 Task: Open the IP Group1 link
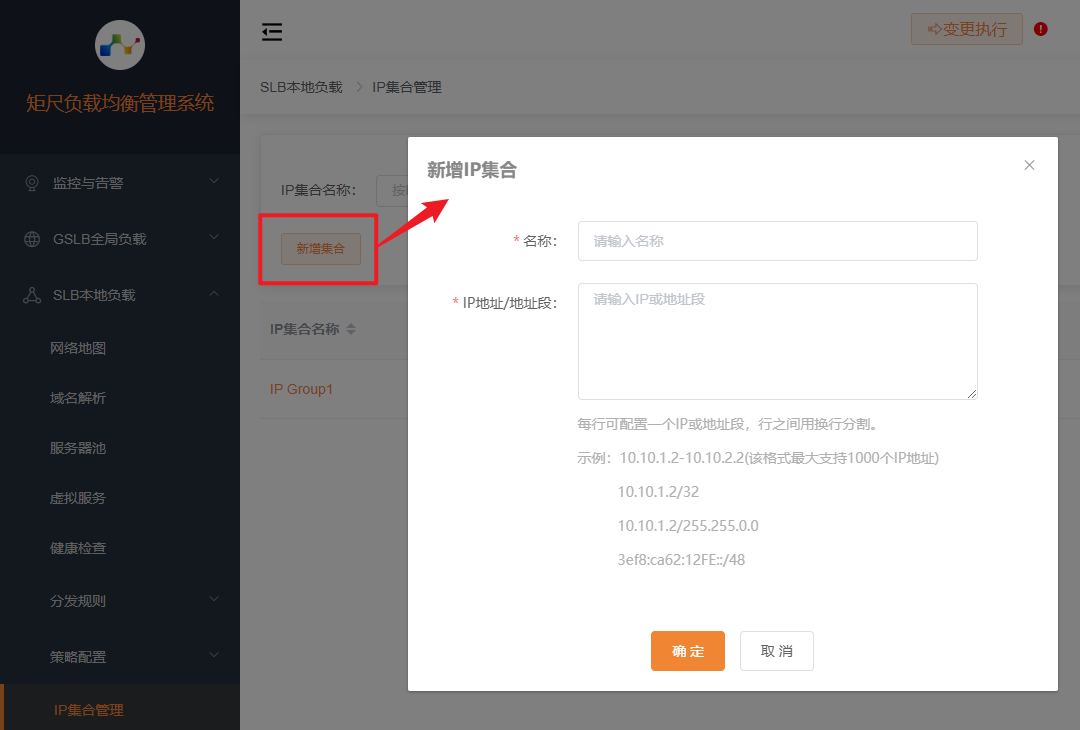coord(302,388)
